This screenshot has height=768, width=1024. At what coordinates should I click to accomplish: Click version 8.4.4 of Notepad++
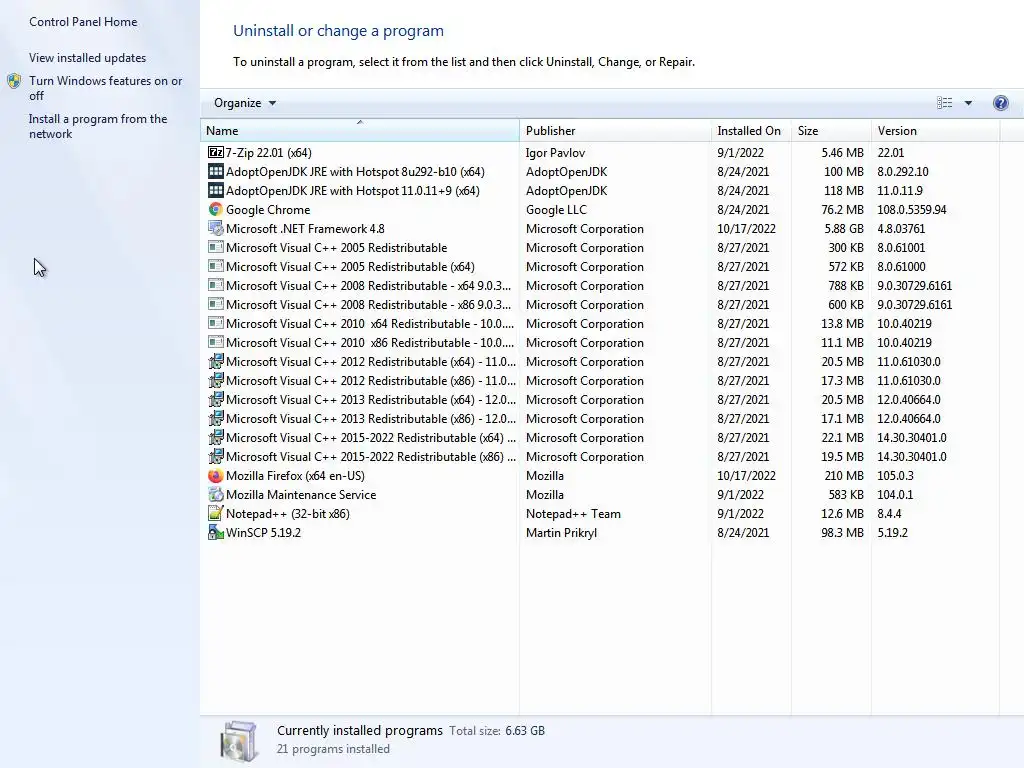(x=889, y=513)
